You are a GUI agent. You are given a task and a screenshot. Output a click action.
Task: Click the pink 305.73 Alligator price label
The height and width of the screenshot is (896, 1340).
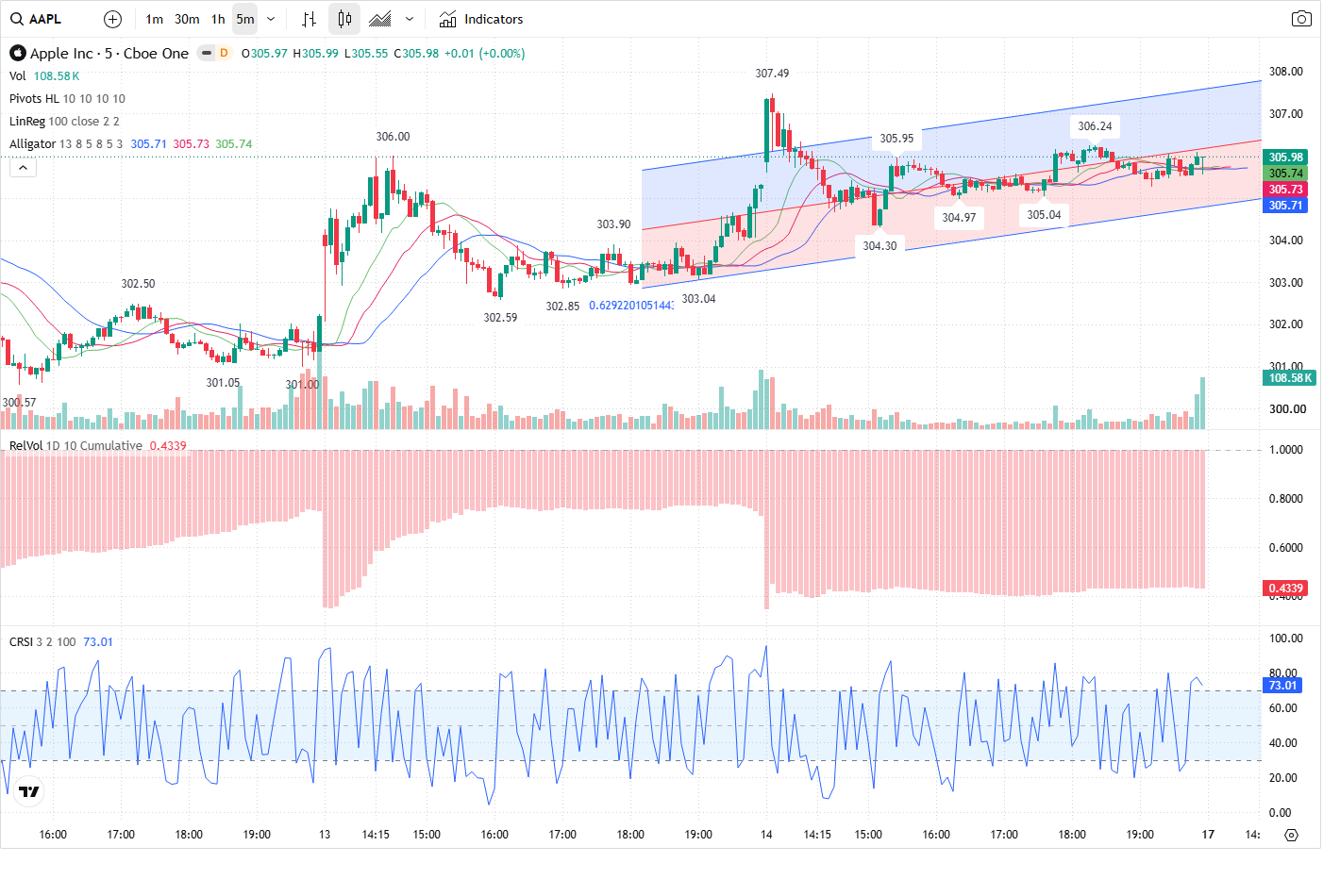[1285, 189]
